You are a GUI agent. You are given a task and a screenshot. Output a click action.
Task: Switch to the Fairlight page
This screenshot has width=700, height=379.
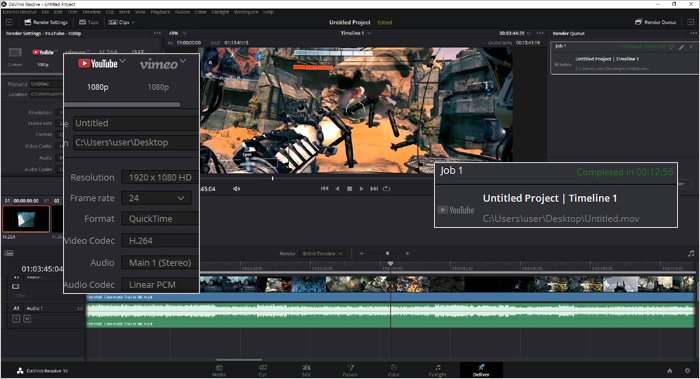pyautogui.click(x=438, y=370)
